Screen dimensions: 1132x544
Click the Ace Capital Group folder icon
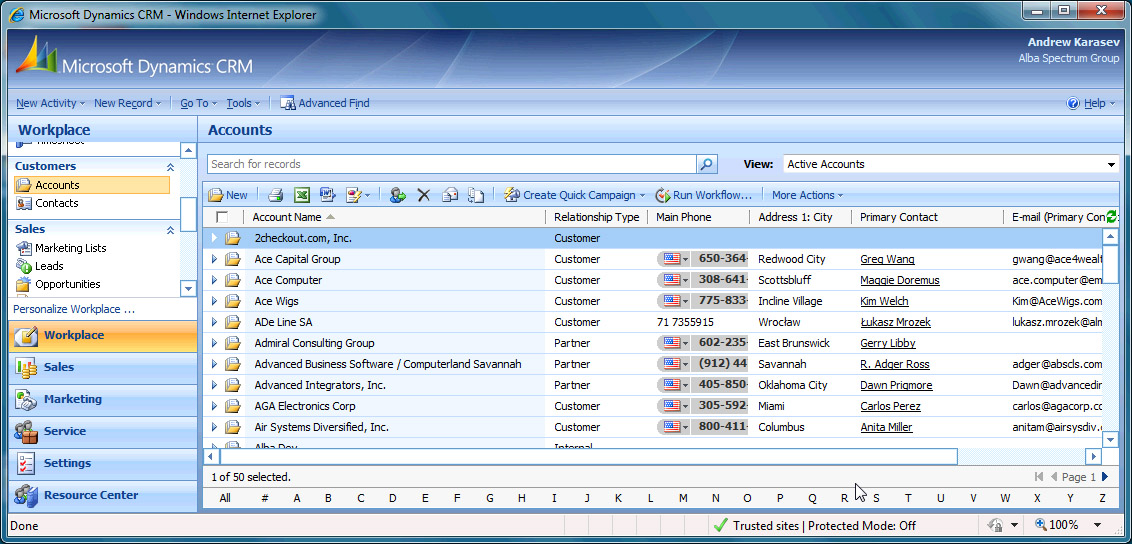point(232,259)
